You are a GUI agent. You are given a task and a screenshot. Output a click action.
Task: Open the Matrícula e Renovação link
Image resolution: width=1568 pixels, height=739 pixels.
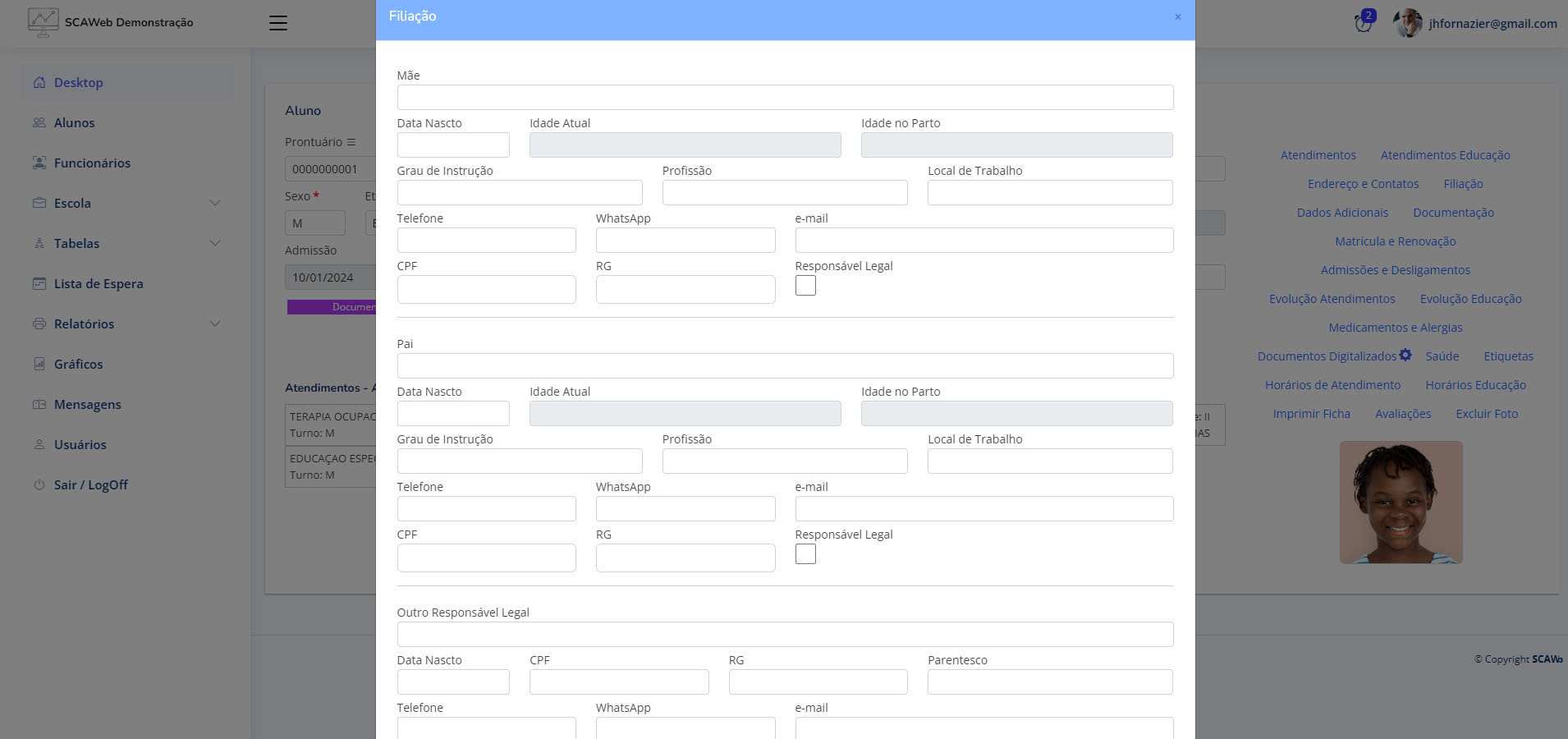click(x=1395, y=241)
